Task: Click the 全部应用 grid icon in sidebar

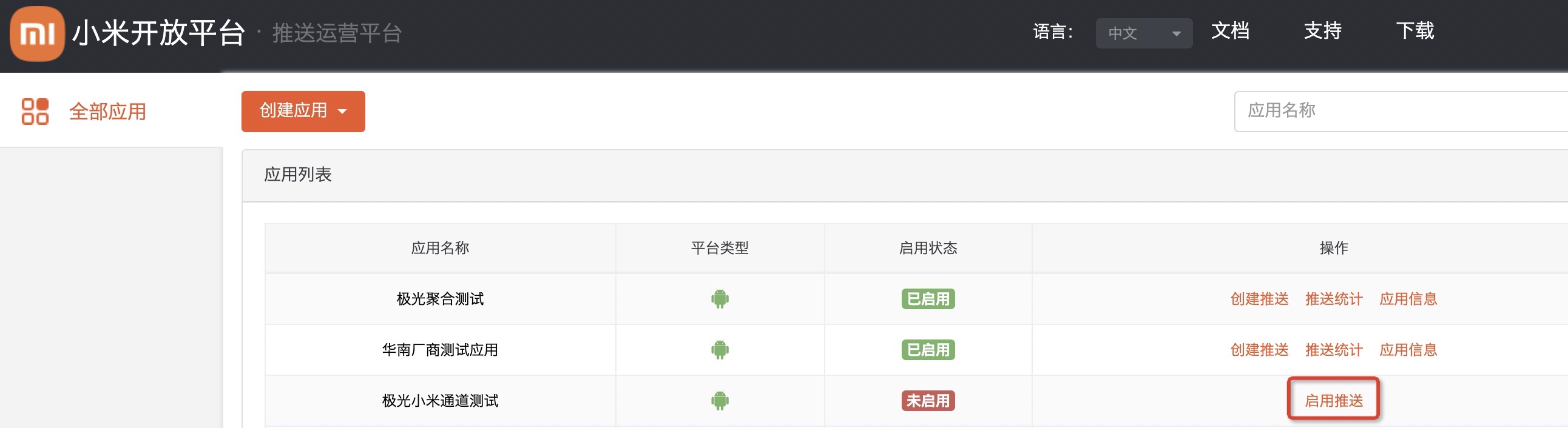Action: [x=35, y=112]
